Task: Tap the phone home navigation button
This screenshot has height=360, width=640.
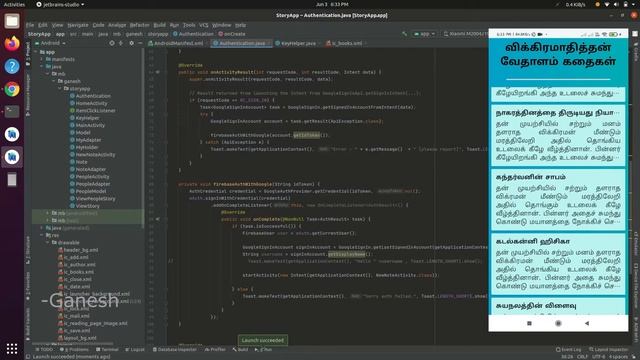Action: click(558, 323)
